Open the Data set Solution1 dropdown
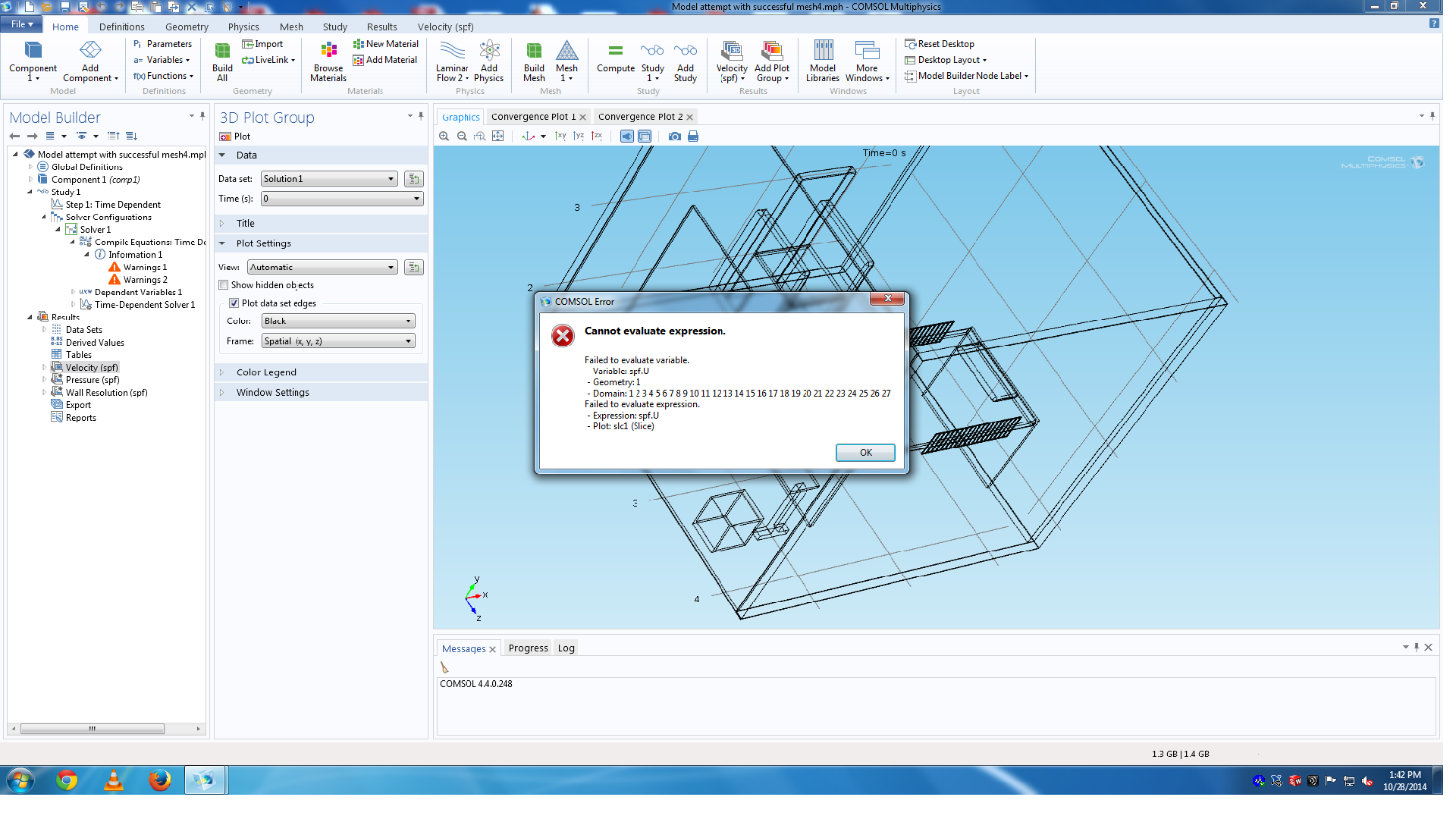1456x819 pixels. 329,179
